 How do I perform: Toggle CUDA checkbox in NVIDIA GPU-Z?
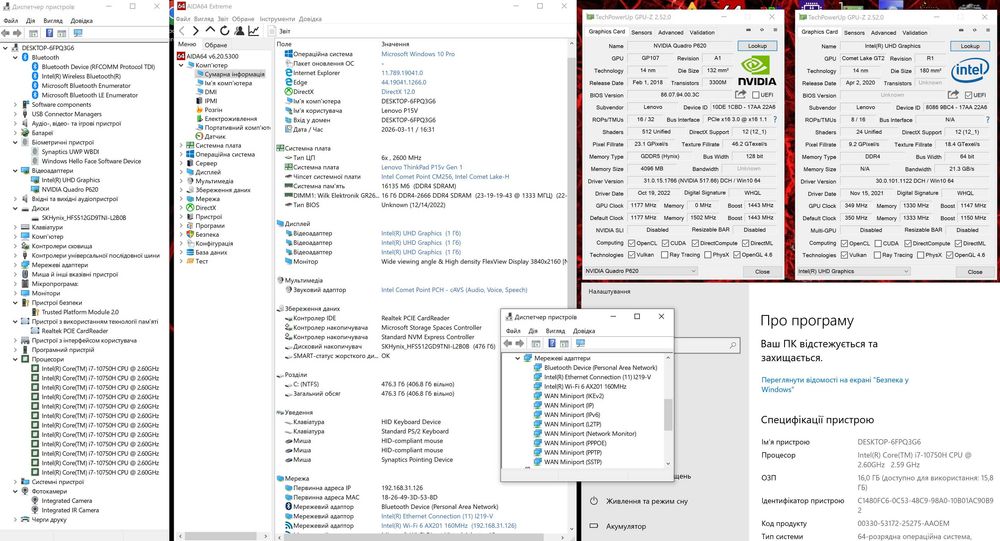pyautogui.click(x=665, y=243)
